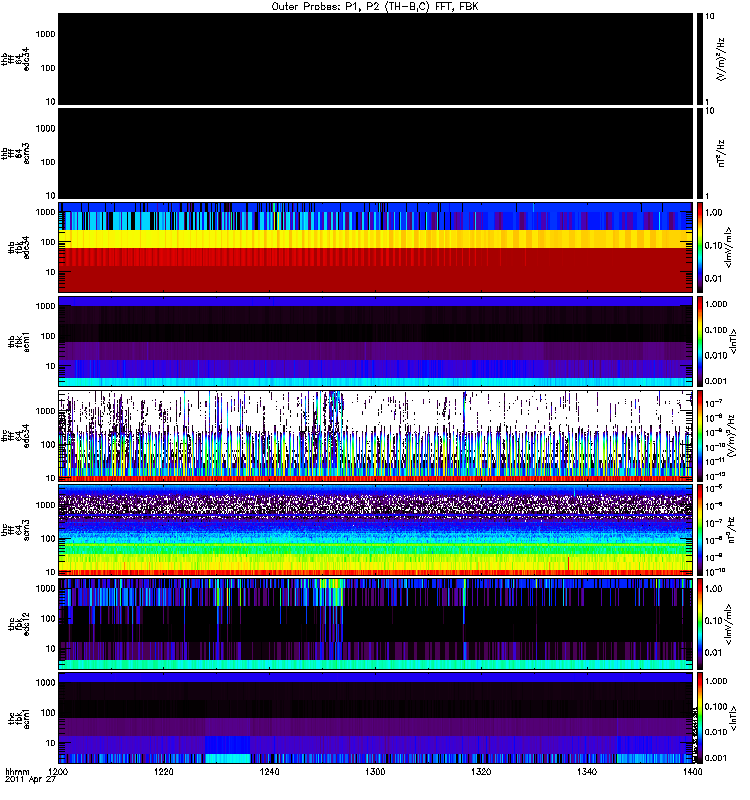750x800 pixels.
Task: Click the color bar of thc fff edc34
Action: click(x=700, y=436)
